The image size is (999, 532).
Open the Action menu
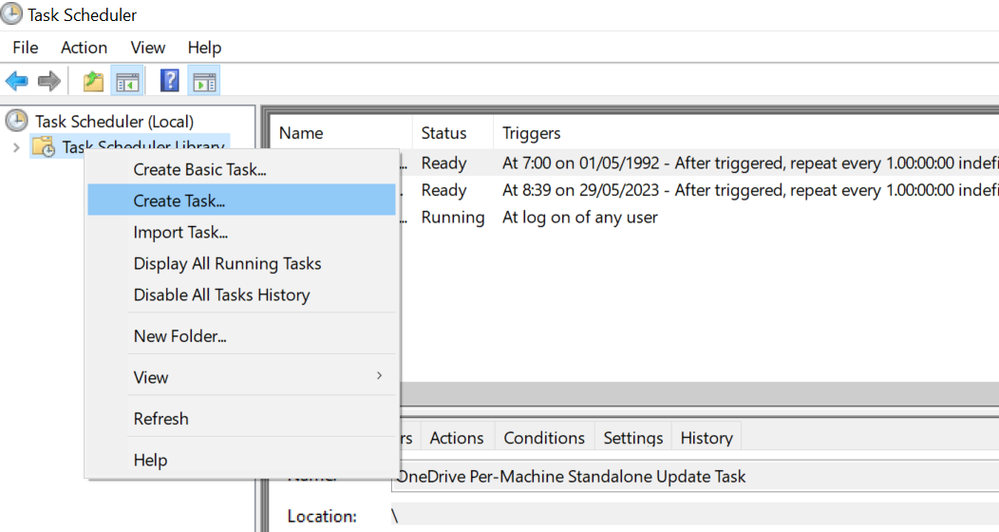pyautogui.click(x=84, y=47)
